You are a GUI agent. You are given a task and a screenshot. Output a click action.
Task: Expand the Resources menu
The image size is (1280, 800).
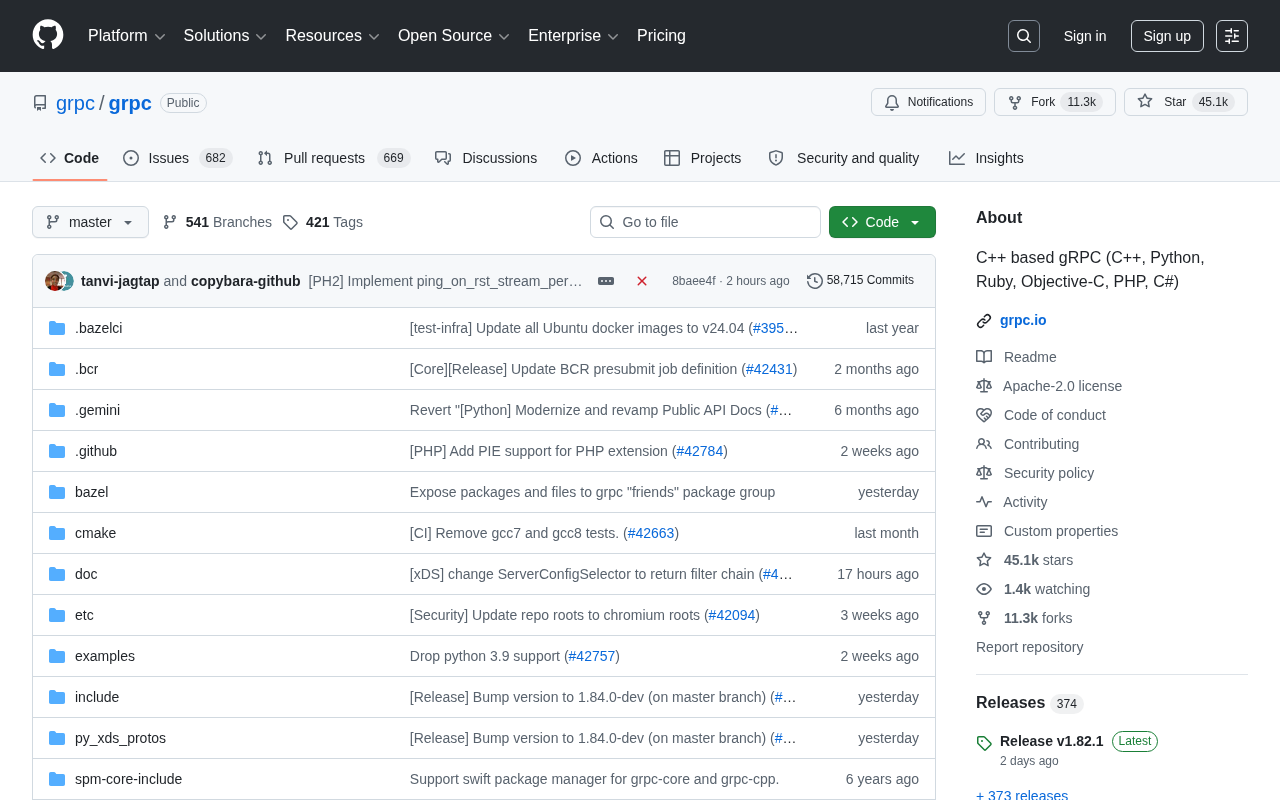click(333, 36)
